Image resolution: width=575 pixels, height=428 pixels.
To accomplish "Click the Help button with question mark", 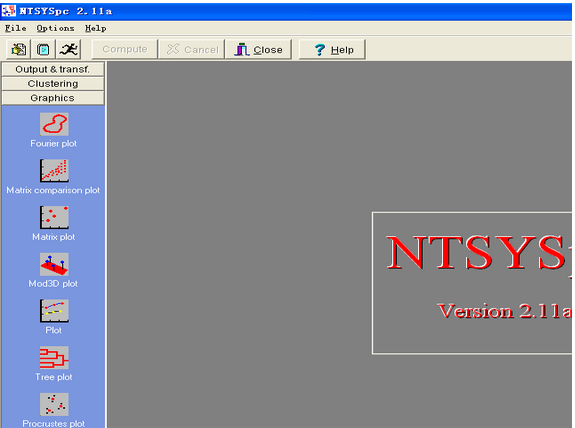I will (332, 49).
